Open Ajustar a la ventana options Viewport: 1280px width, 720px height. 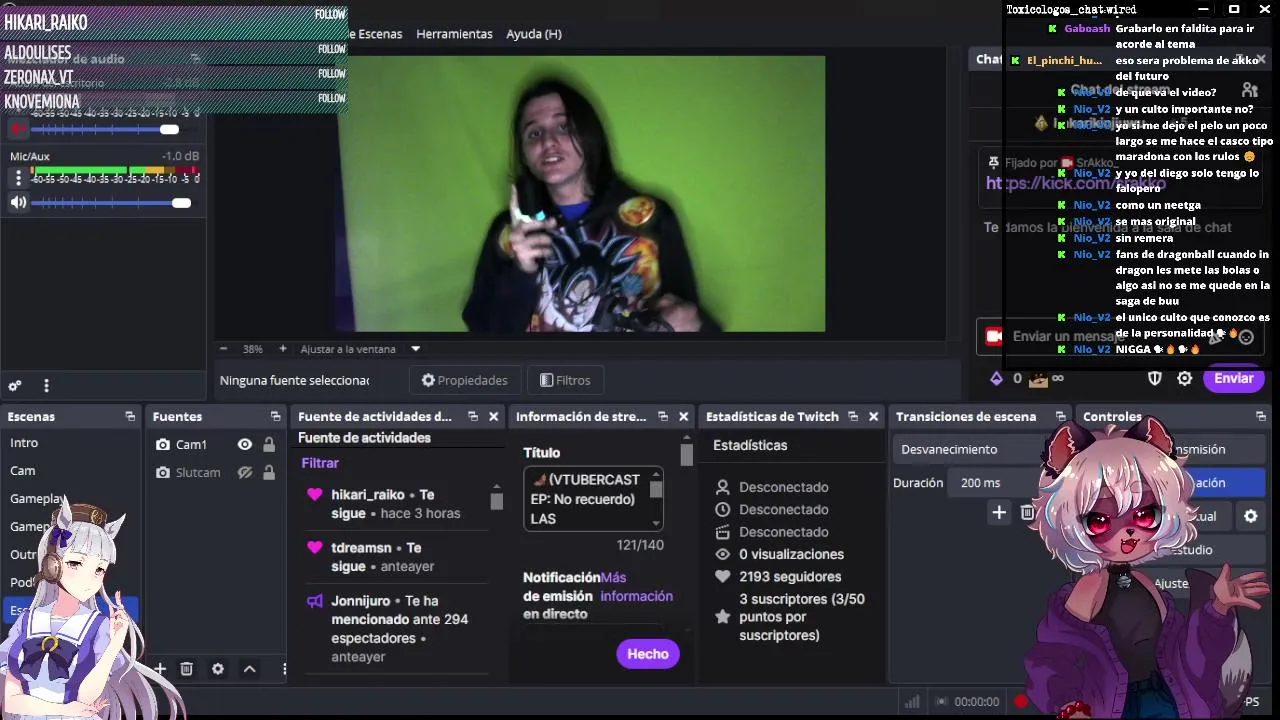pyautogui.click(x=348, y=349)
